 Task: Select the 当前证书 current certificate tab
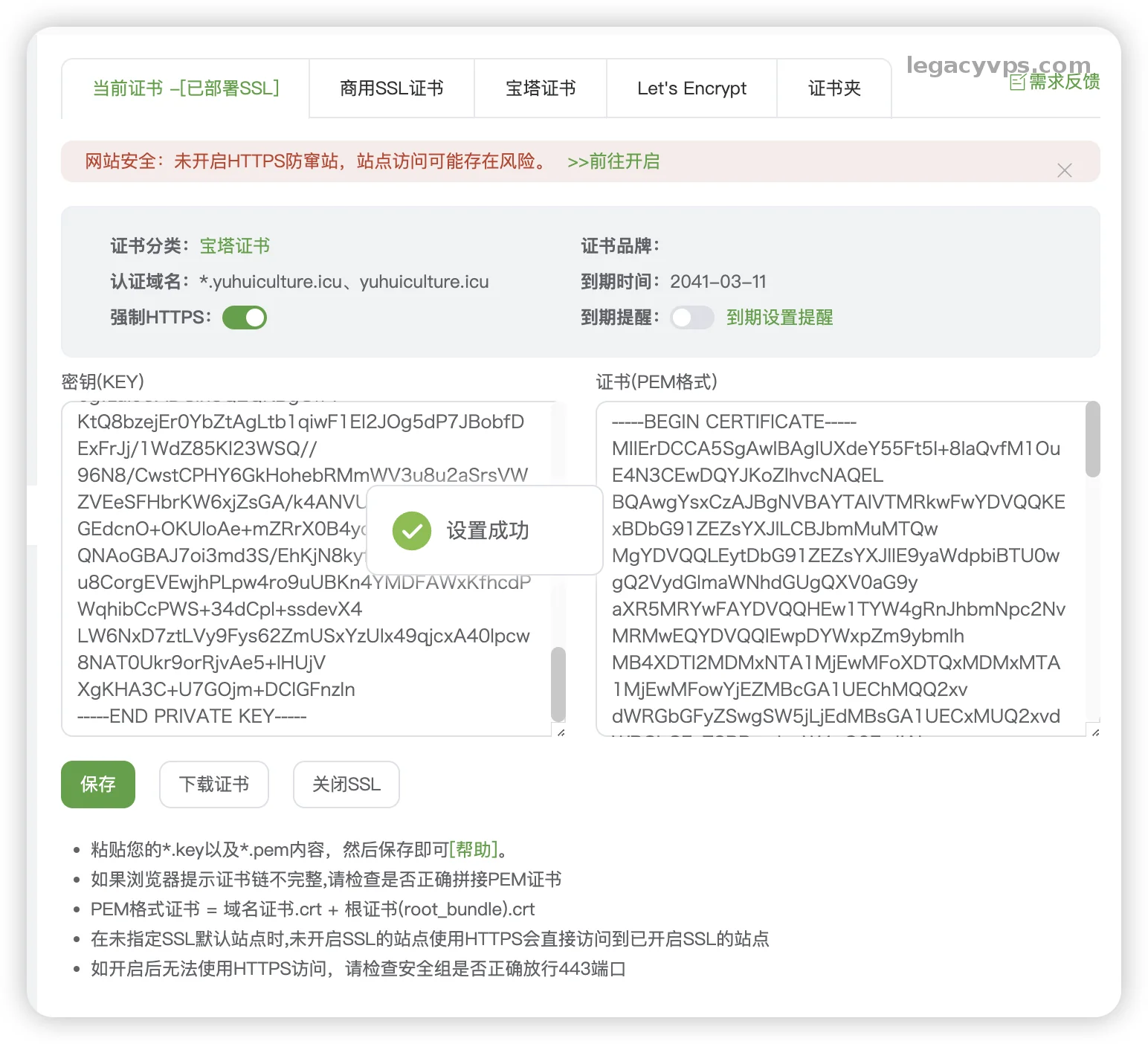click(186, 88)
